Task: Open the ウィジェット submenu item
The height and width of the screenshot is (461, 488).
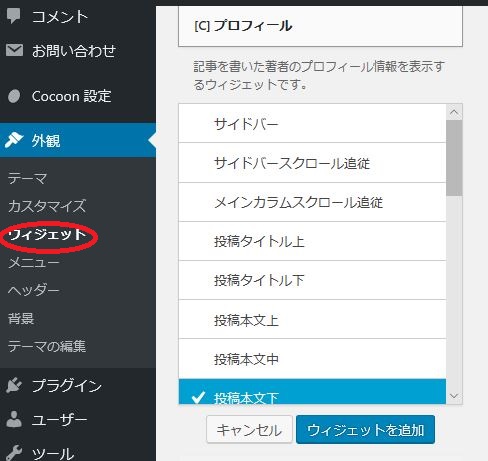Action: pos(47,235)
